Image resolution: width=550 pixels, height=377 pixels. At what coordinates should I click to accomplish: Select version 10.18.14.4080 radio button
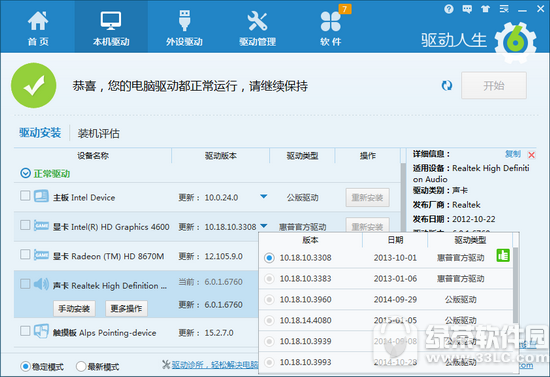tap(269, 320)
